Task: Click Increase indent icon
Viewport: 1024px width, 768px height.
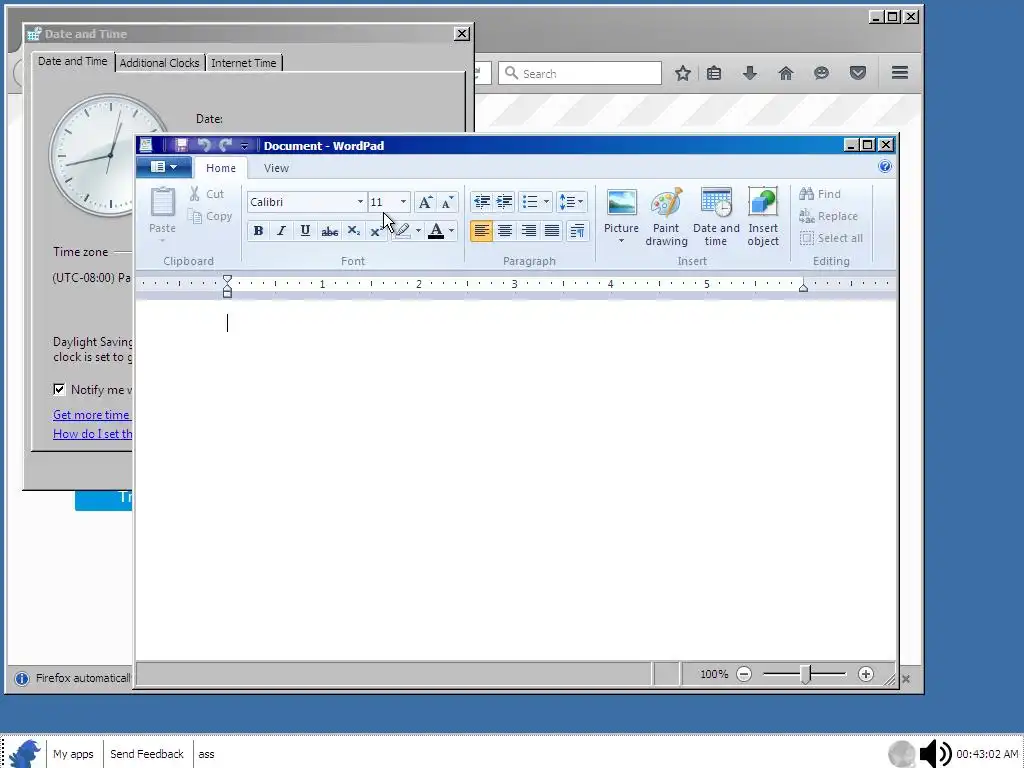Action: 504,202
